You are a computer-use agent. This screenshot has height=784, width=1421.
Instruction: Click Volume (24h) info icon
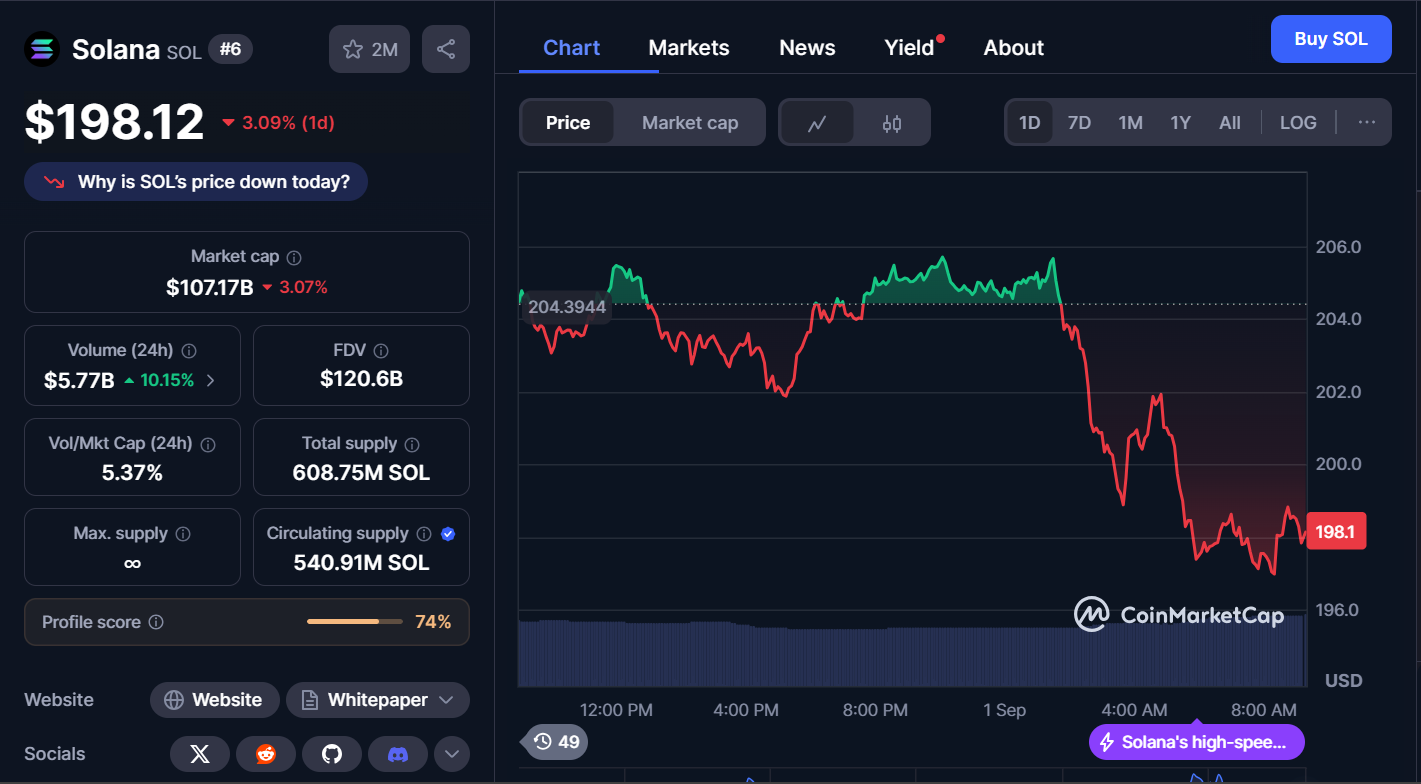pos(189,351)
